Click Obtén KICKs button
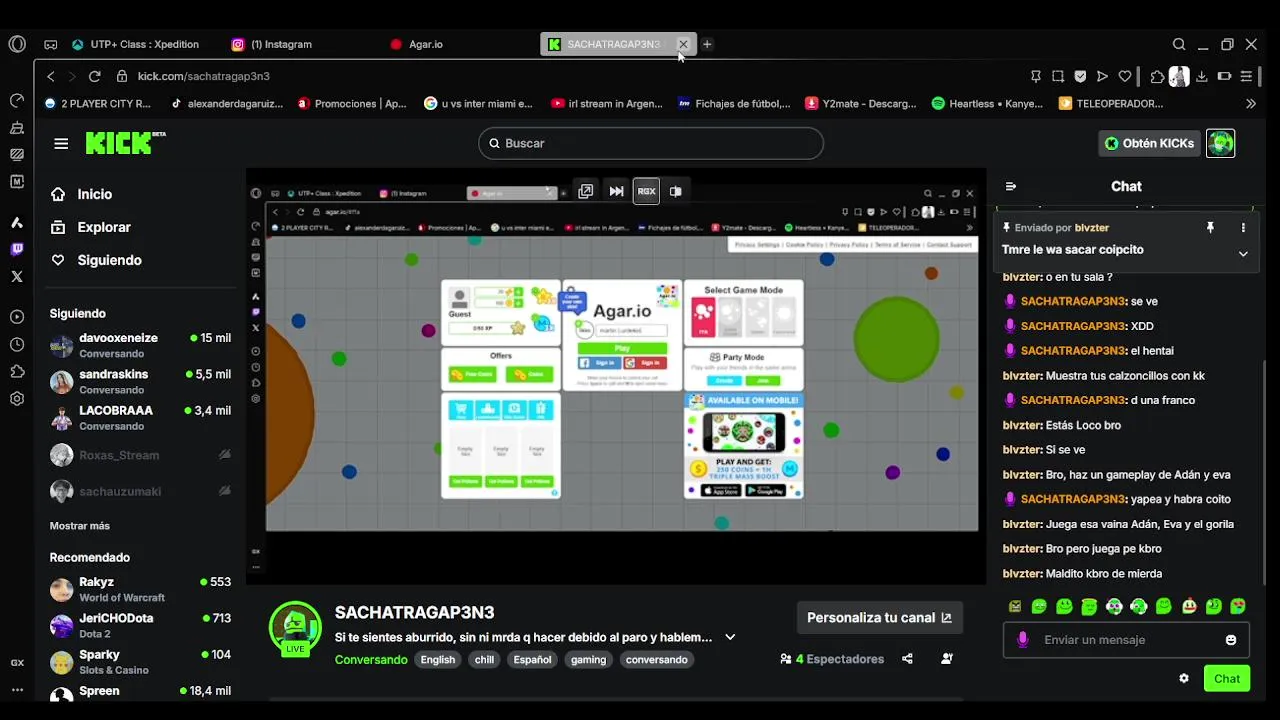The image size is (1280, 720). pyautogui.click(x=1148, y=143)
